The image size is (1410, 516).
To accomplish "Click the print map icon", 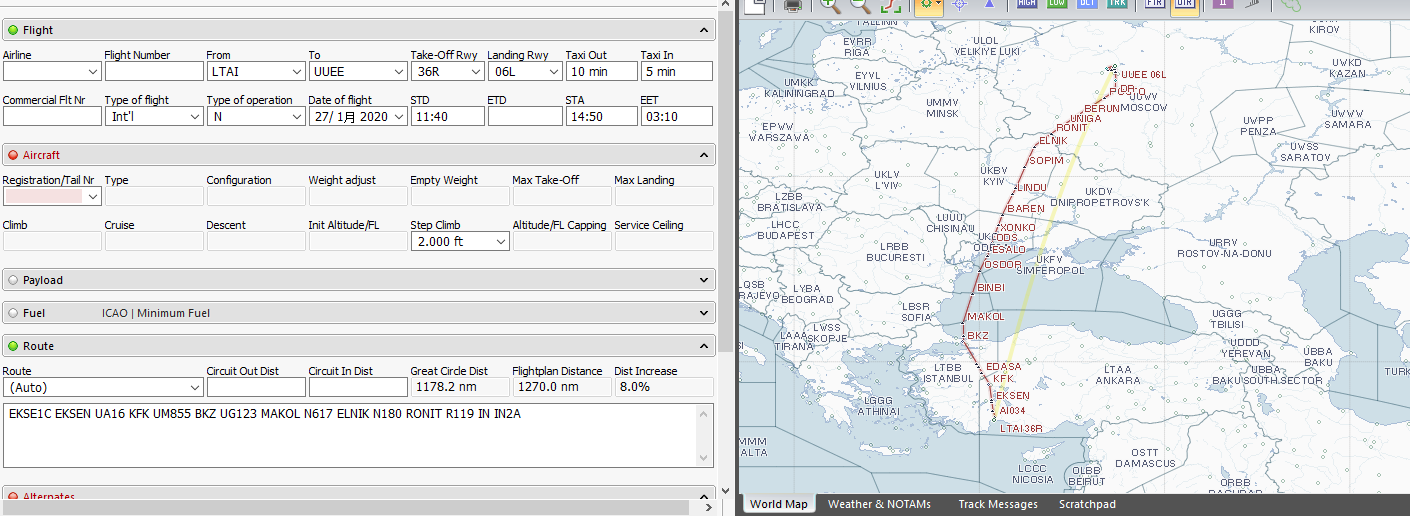I will pos(793,4).
